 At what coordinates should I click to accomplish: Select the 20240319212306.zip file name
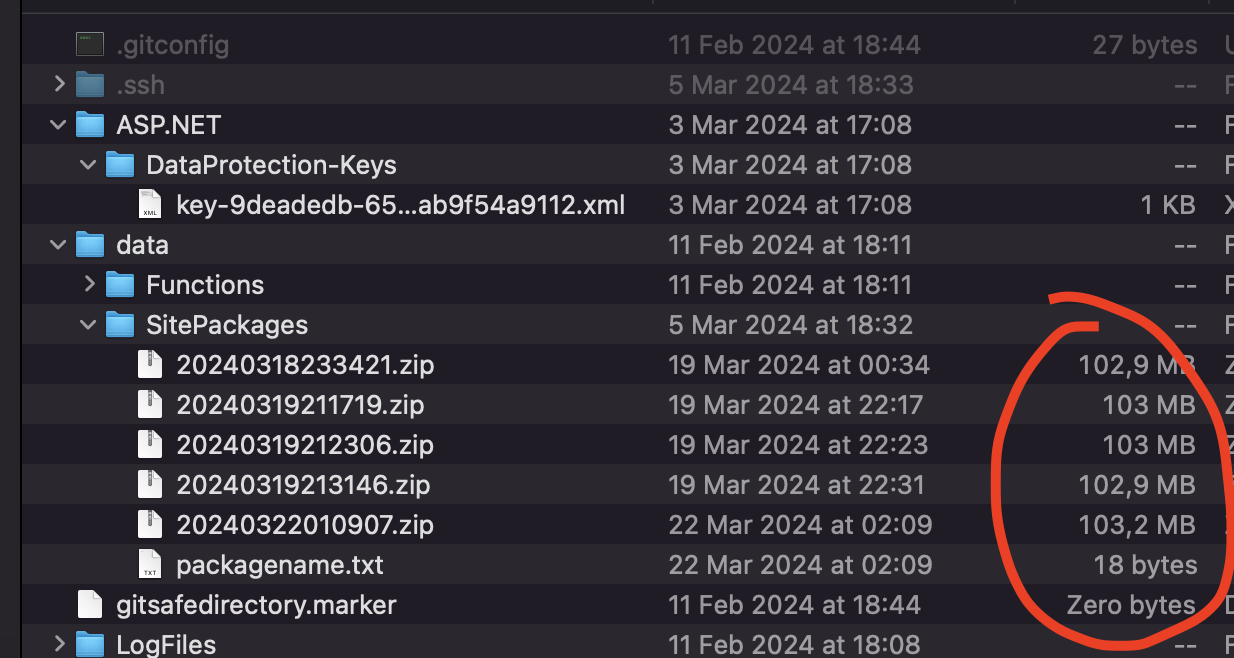(305, 445)
